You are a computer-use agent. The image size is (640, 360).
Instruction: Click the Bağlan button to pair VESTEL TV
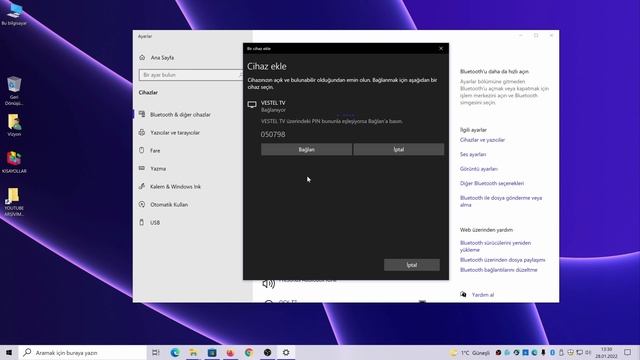click(306, 149)
